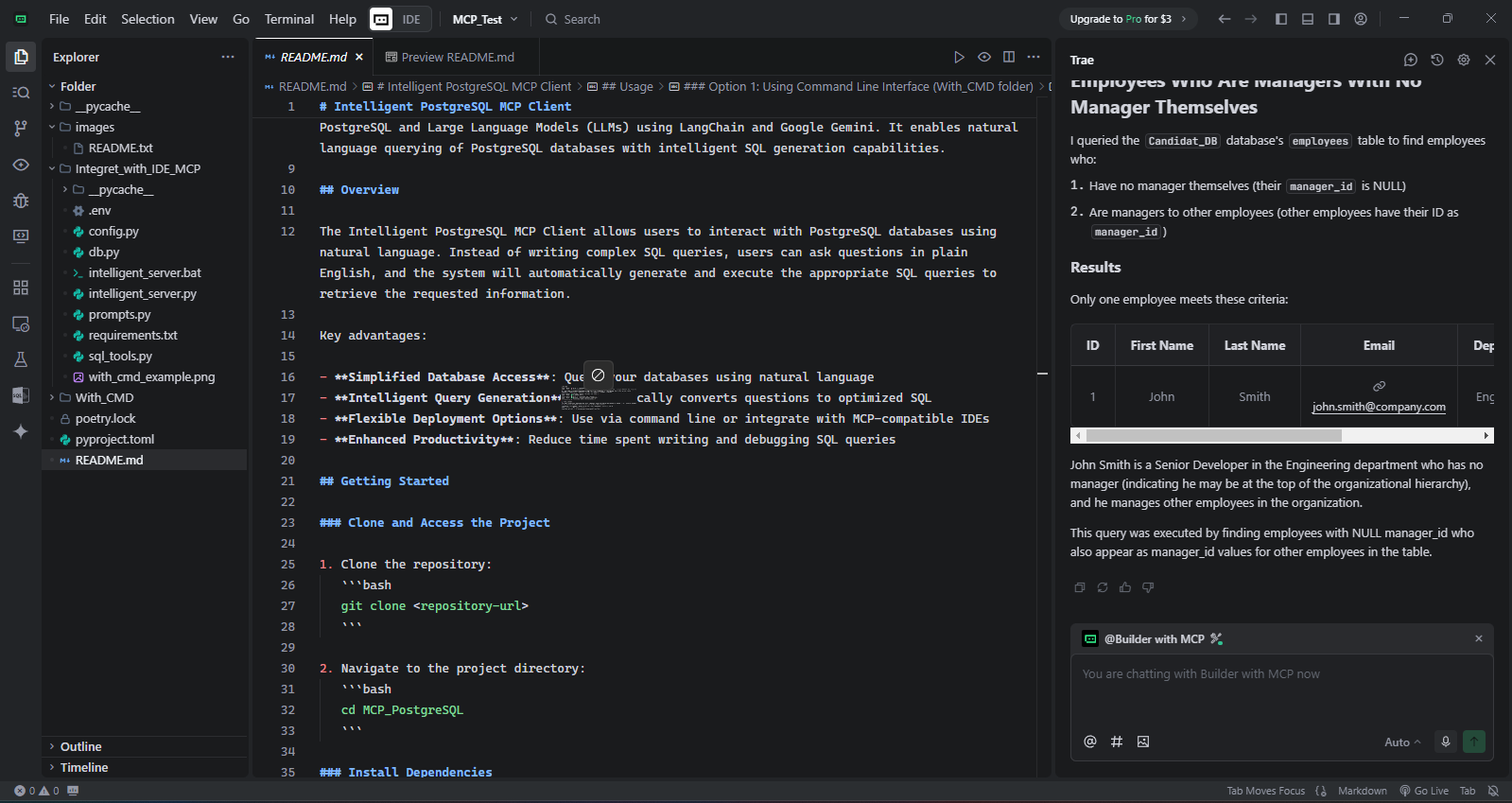Screen dimensions: 1512x803
Task: Expand the Outline section
Action: 80,746
